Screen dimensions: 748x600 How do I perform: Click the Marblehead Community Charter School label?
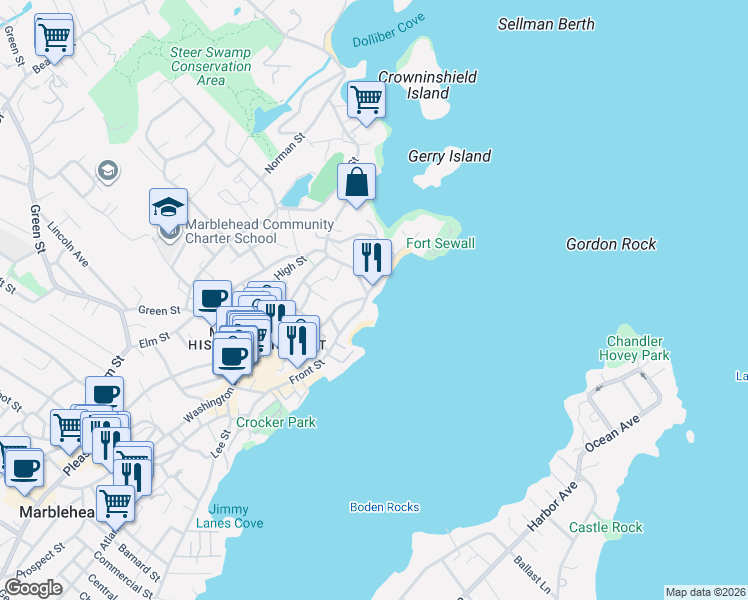pyautogui.click(x=260, y=231)
